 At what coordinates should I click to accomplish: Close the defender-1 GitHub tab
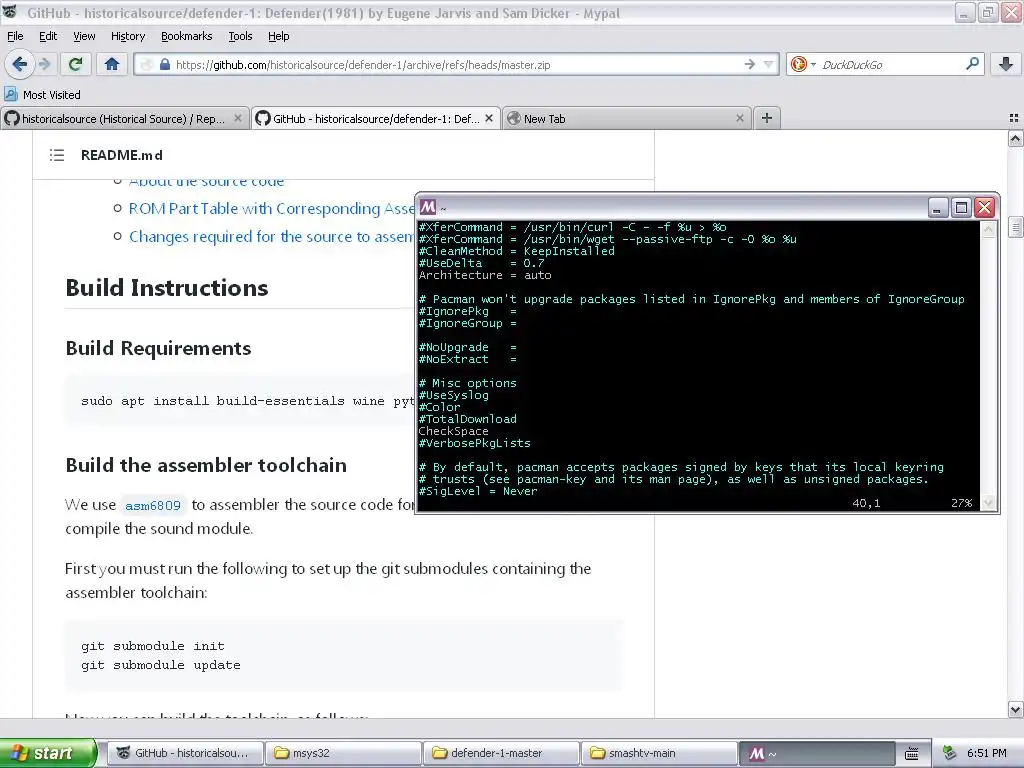pyautogui.click(x=488, y=118)
